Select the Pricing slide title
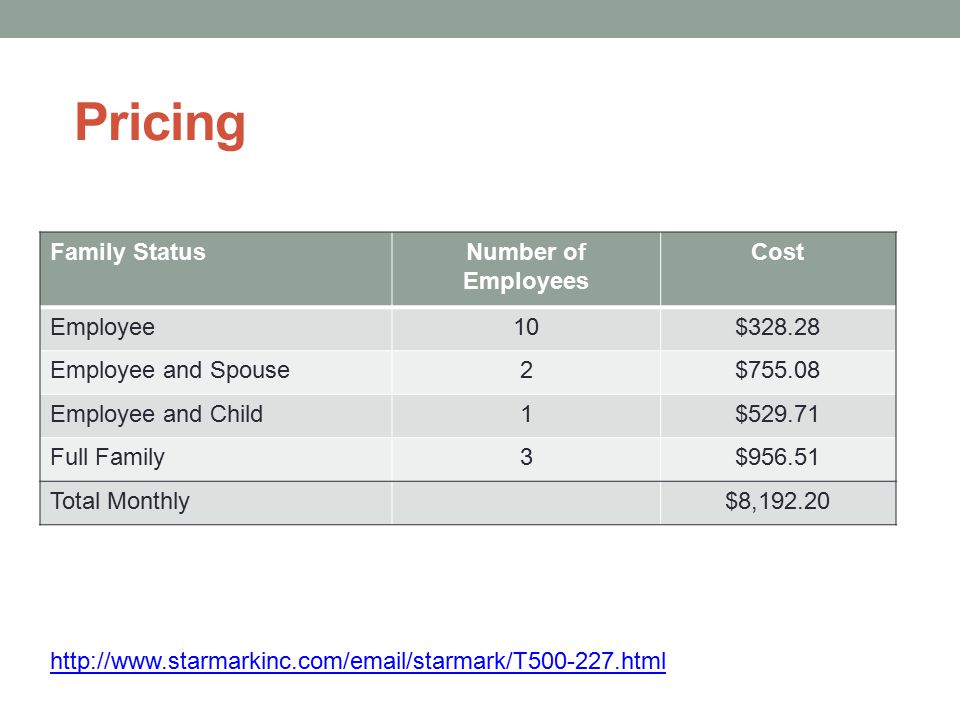Image resolution: width=960 pixels, height=720 pixels. tap(160, 122)
